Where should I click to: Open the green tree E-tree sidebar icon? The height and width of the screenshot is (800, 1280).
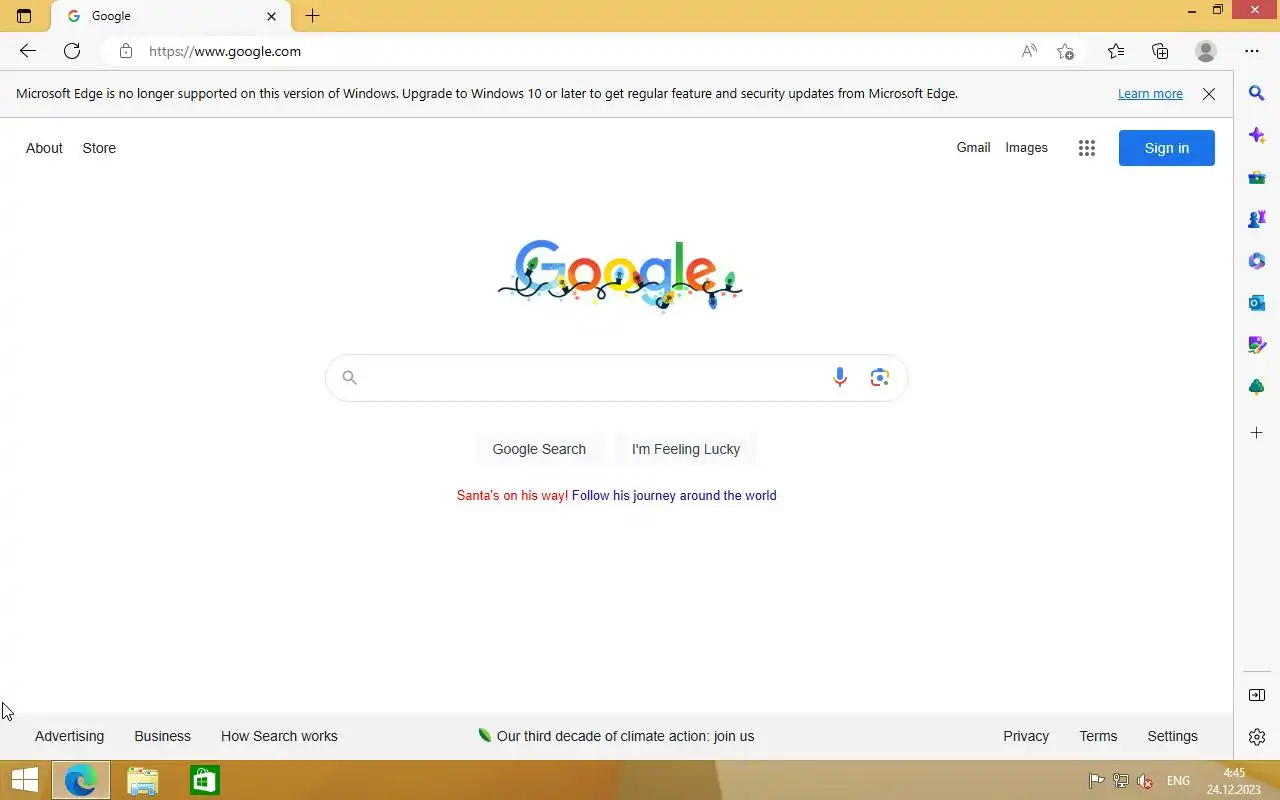[x=1257, y=387]
